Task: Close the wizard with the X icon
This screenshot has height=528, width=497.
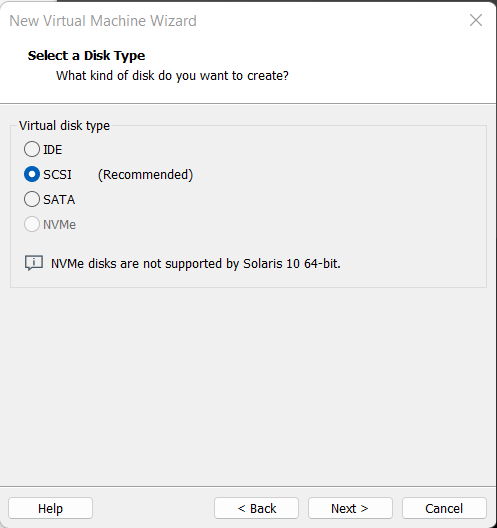Action: [x=476, y=20]
